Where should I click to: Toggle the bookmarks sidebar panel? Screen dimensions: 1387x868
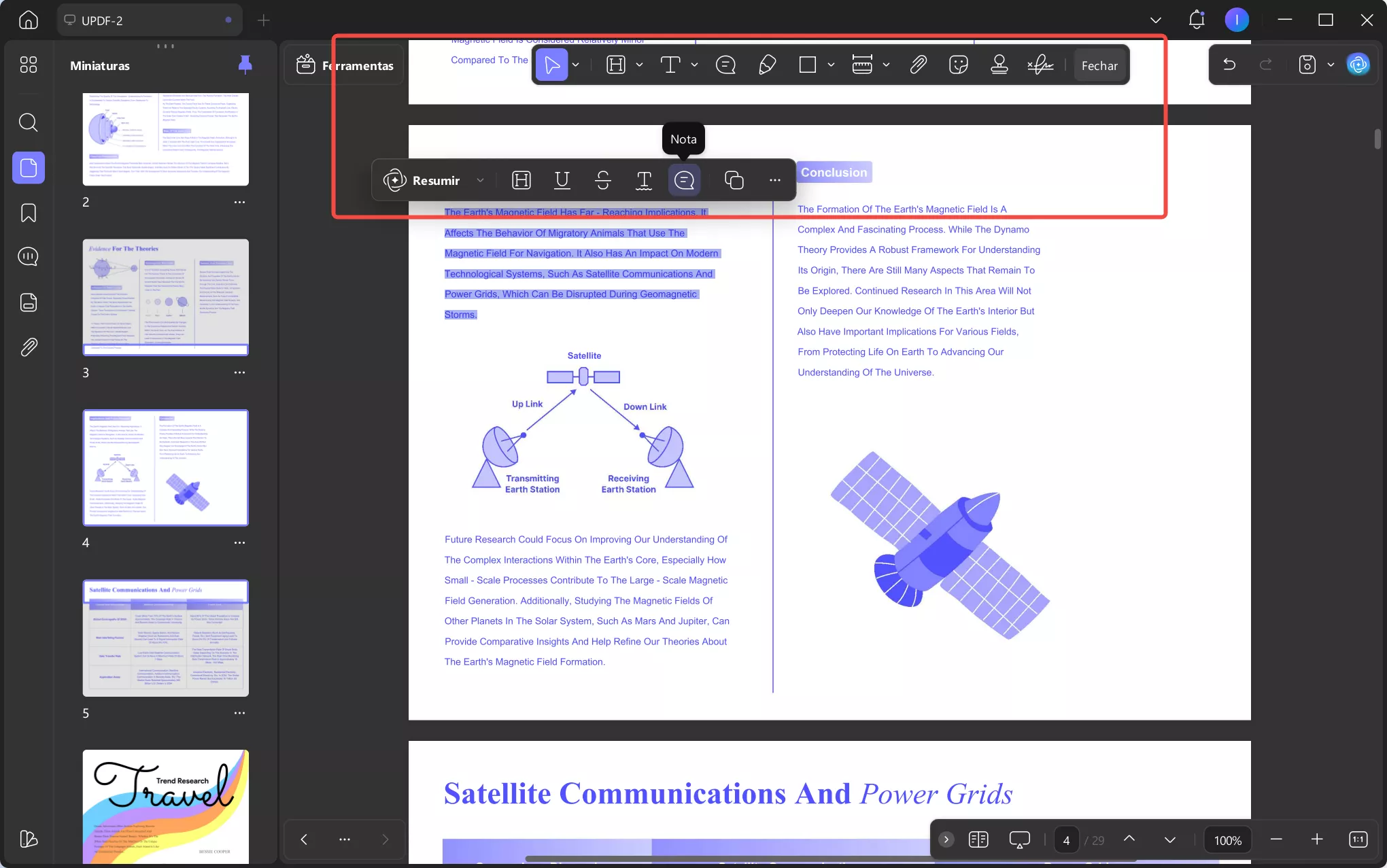coord(29,213)
